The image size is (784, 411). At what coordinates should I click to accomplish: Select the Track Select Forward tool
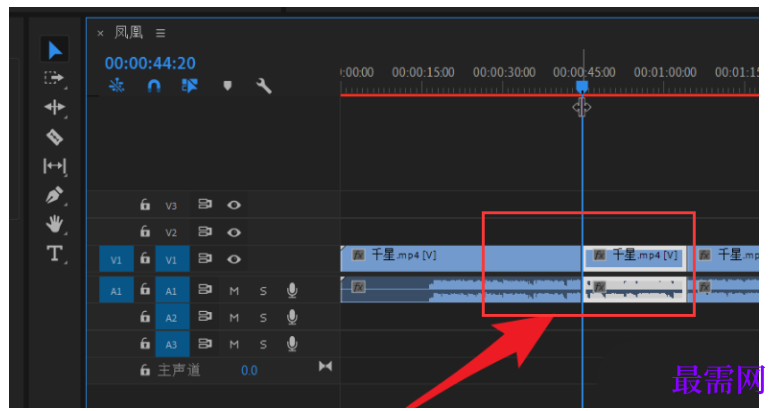pos(54,78)
